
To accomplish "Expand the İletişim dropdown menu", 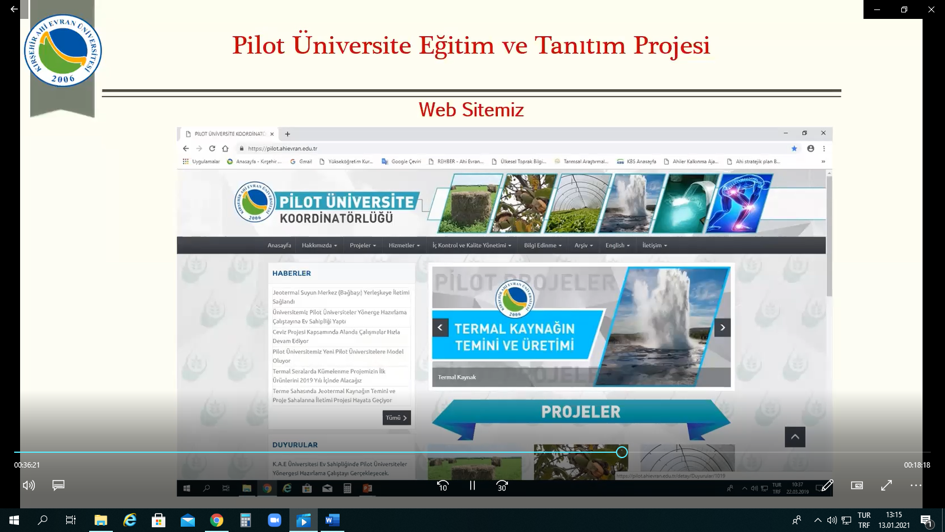I will point(655,245).
